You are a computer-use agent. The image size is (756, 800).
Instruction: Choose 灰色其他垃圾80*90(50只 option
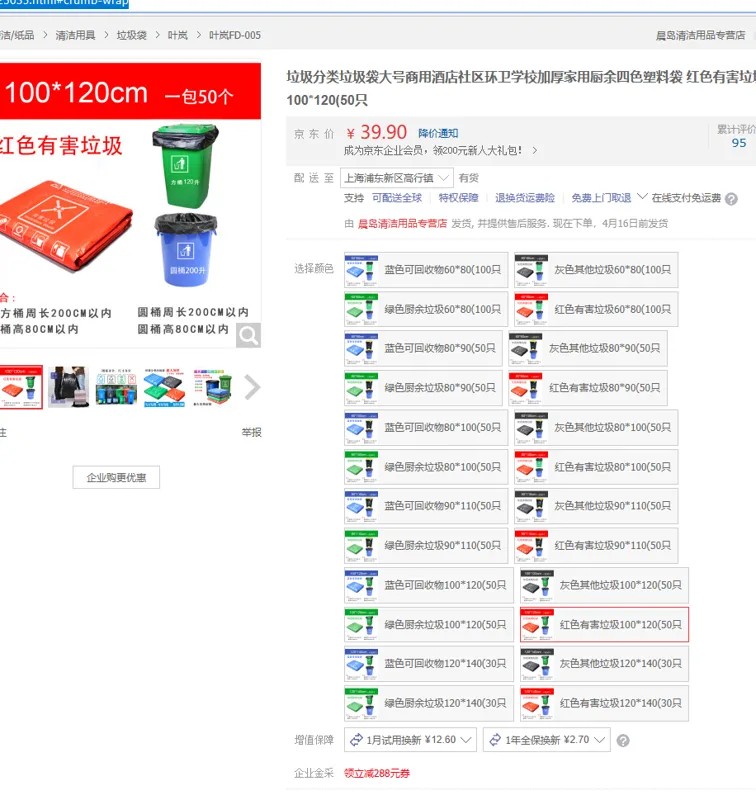tap(588, 348)
